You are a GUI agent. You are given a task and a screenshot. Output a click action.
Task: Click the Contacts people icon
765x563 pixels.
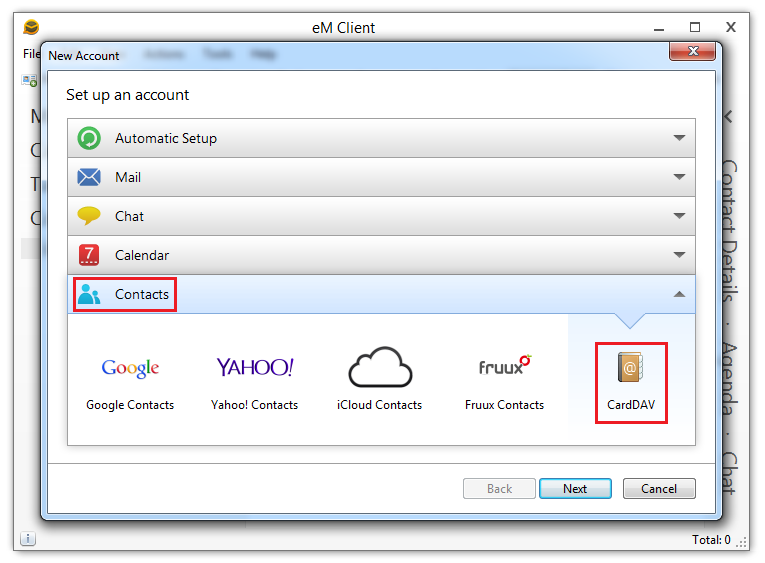(89, 294)
